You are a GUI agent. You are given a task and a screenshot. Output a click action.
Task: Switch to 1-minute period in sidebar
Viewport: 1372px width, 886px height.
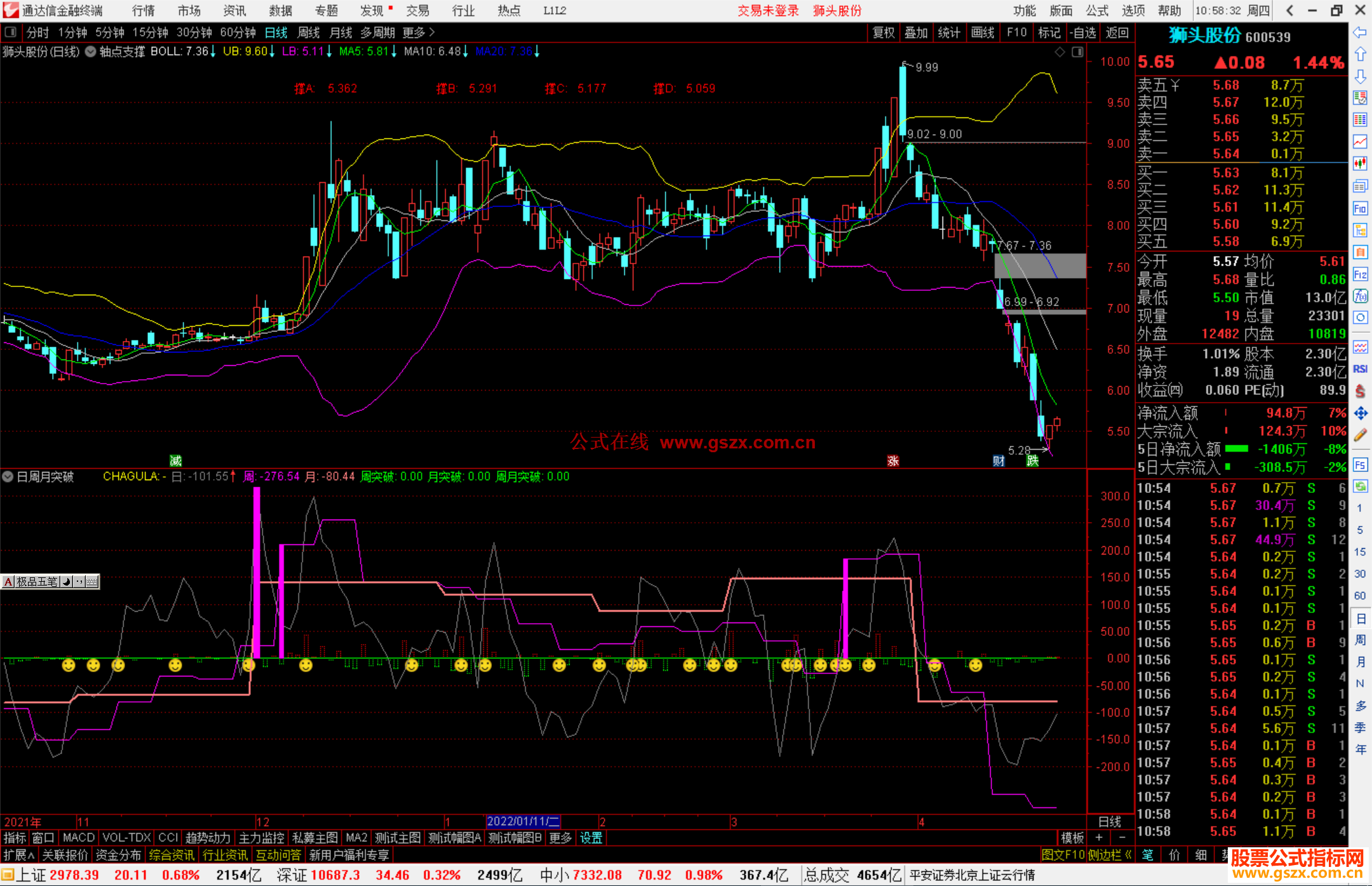pyautogui.click(x=1360, y=508)
